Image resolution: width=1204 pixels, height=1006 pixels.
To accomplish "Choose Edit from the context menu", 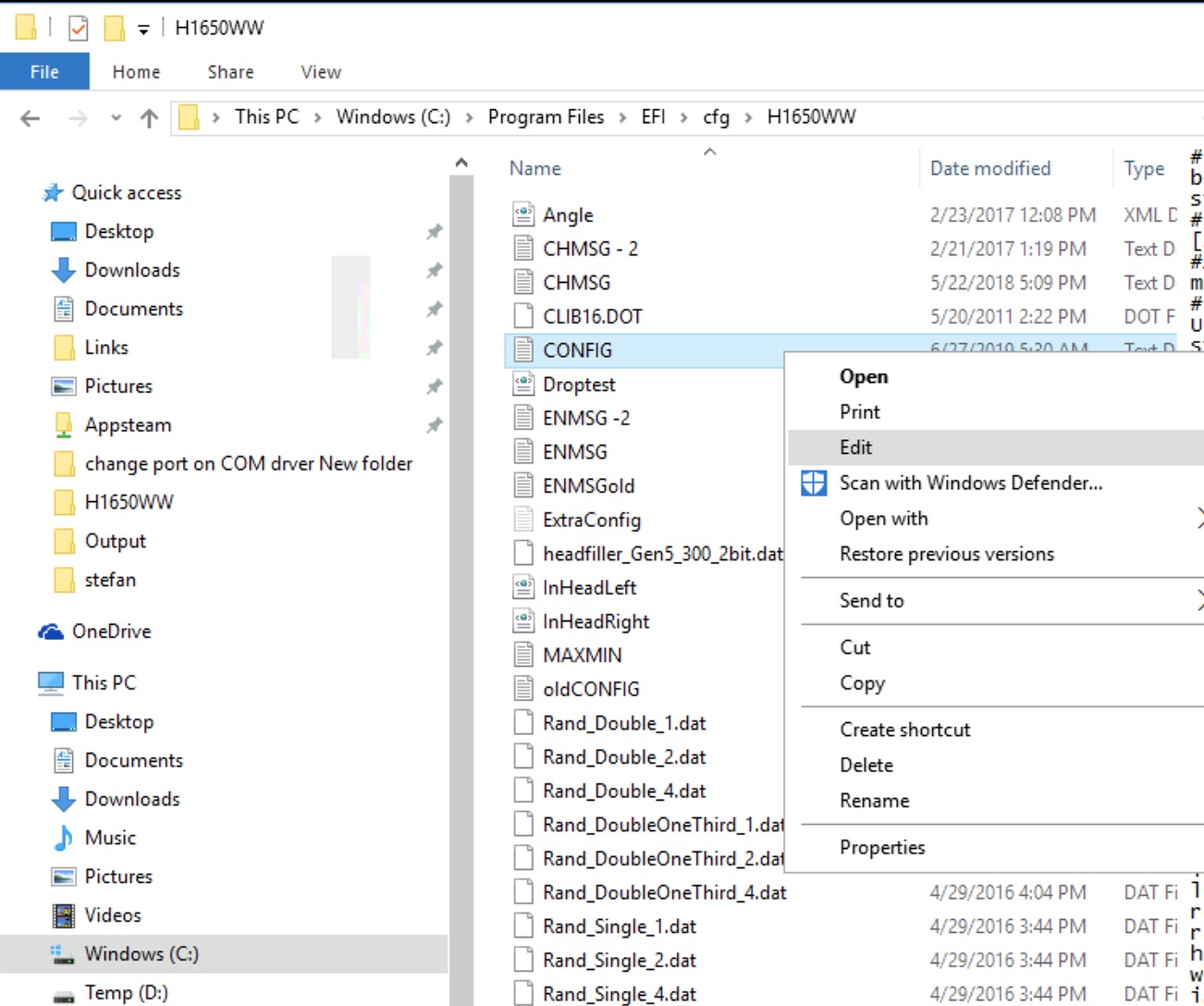I will 855,447.
